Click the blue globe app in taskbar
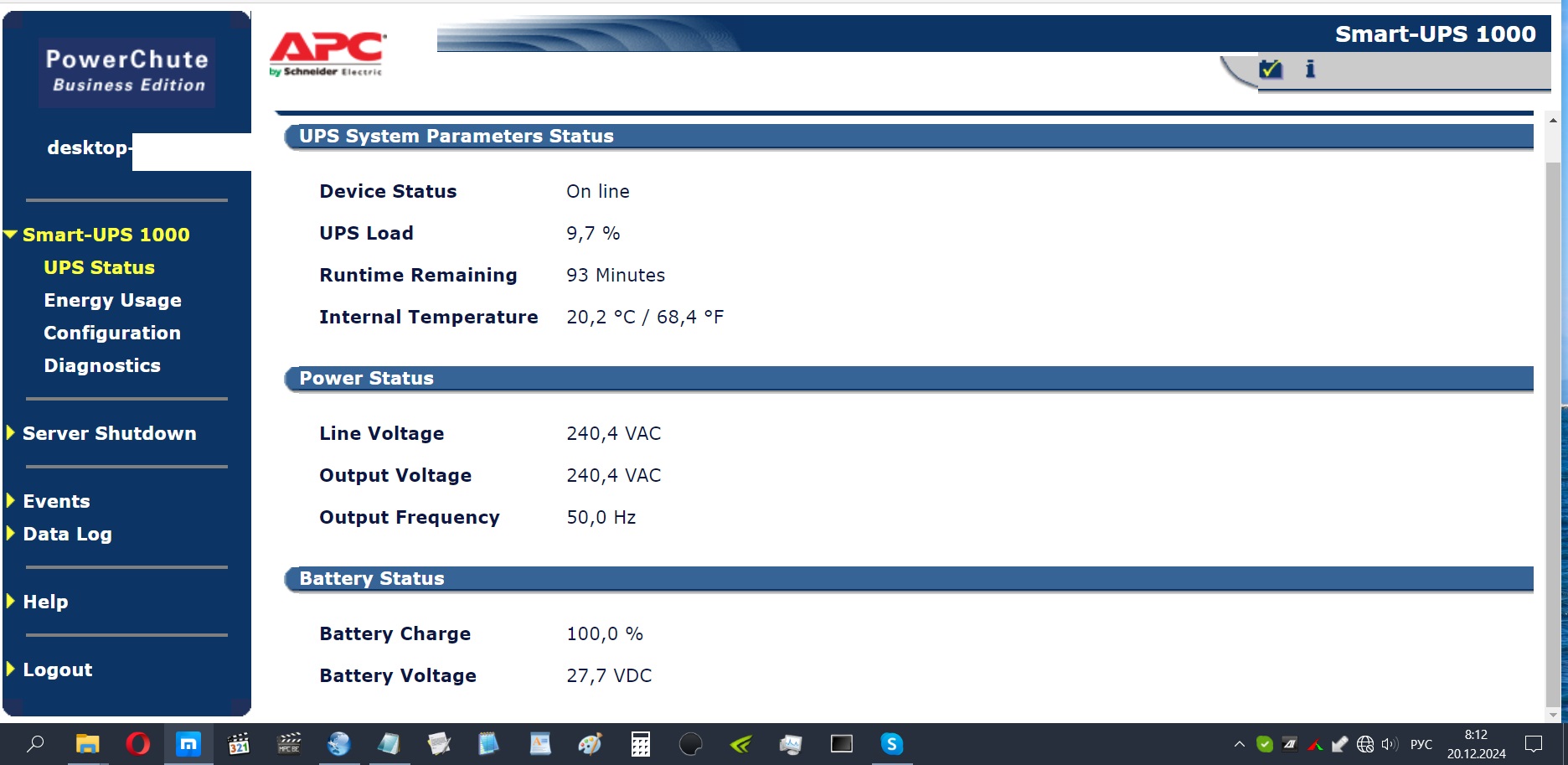This screenshot has width=1568, height=765. (339, 744)
